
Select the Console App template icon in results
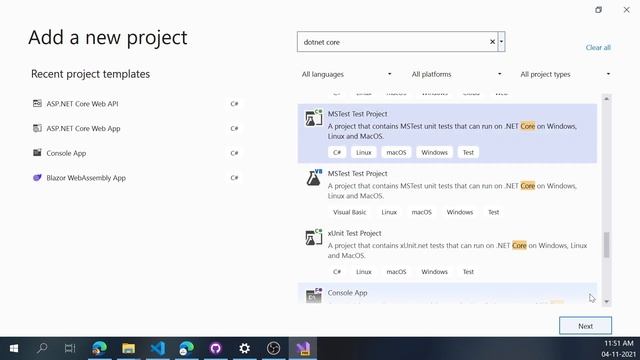[313, 296]
